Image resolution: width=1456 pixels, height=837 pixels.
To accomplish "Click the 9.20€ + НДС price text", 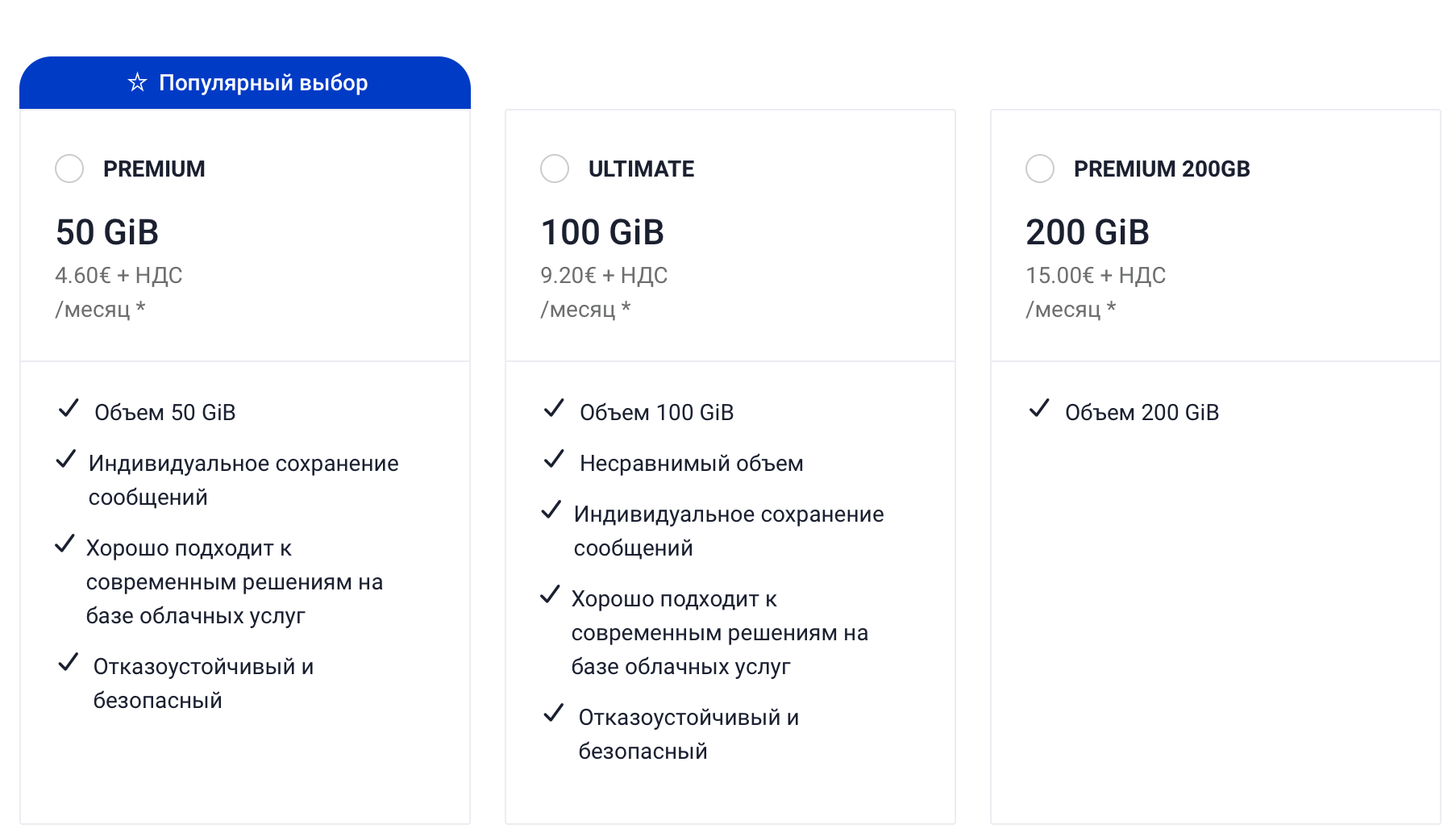I will click(604, 275).
